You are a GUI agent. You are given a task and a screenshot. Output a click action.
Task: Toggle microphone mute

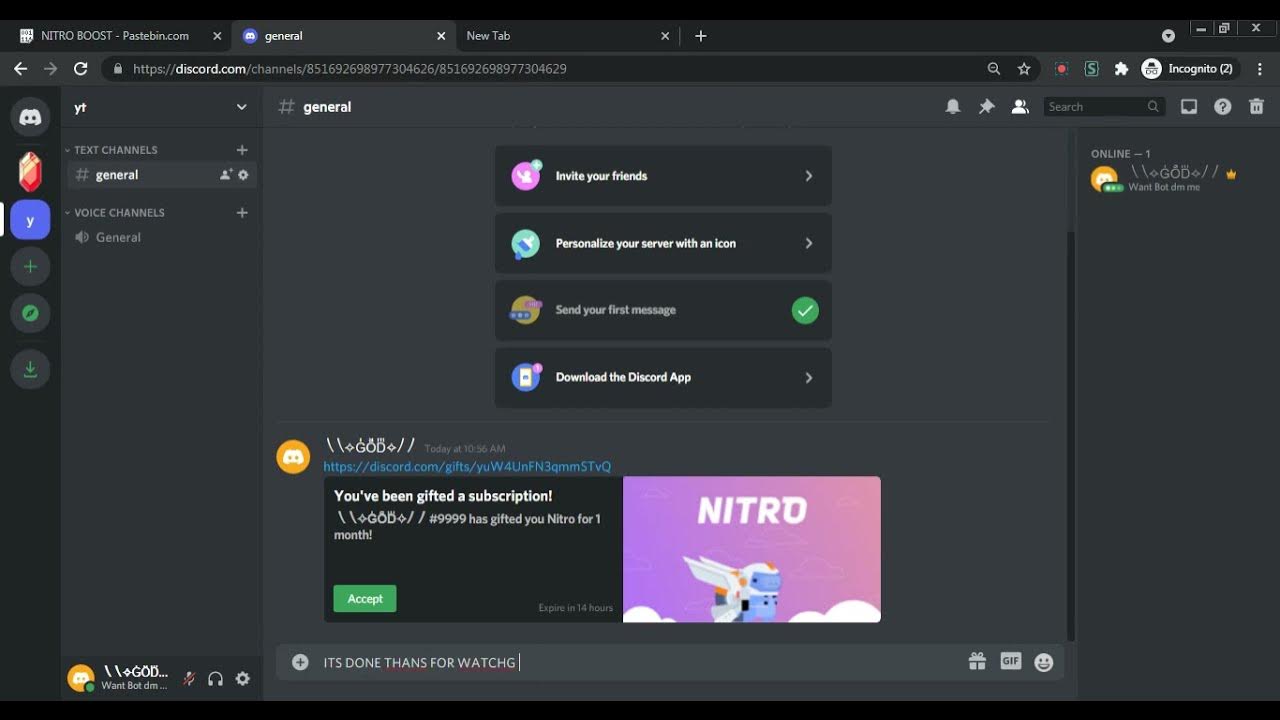pos(188,679)
